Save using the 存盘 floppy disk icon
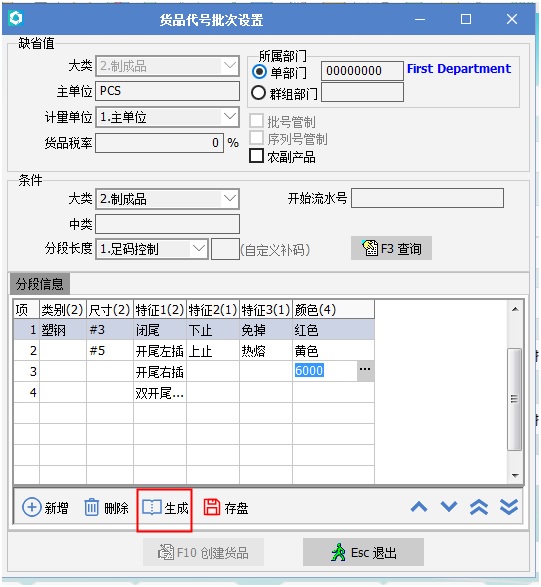This screenshot has width=541, height=587. (x=212, y=508)
